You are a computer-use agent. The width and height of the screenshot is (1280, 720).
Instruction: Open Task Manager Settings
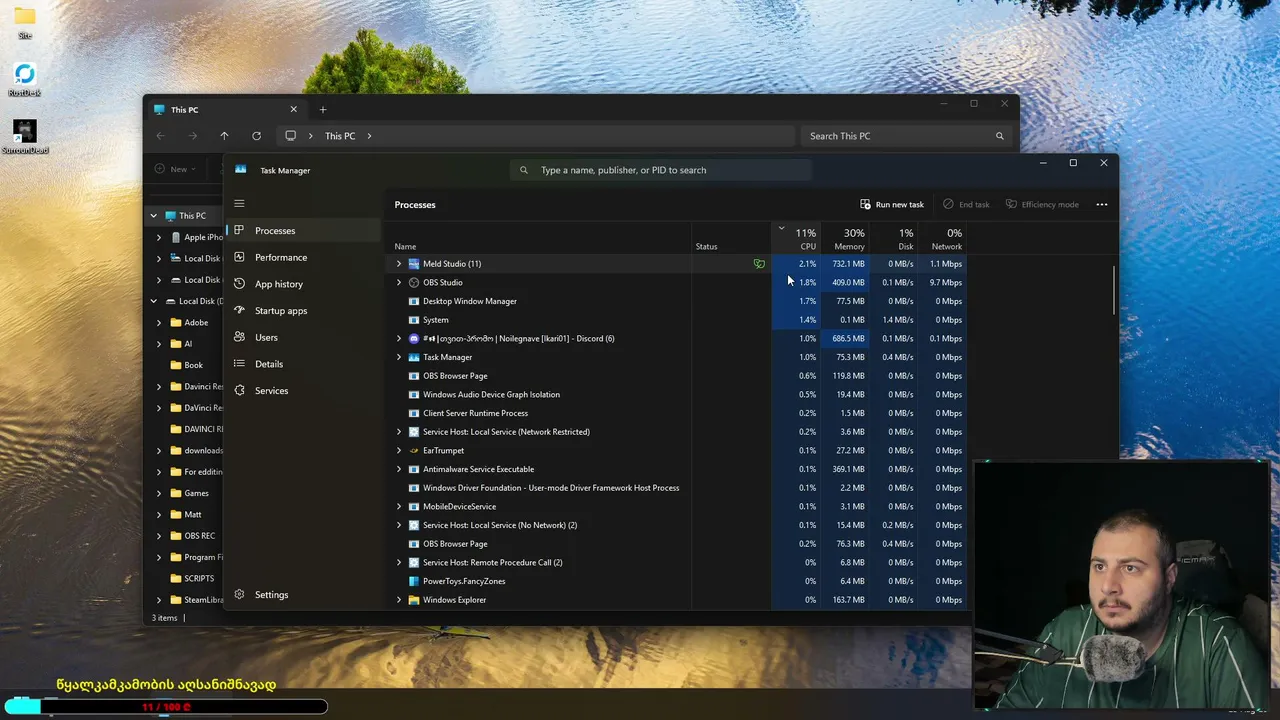(x=304, y=595)
